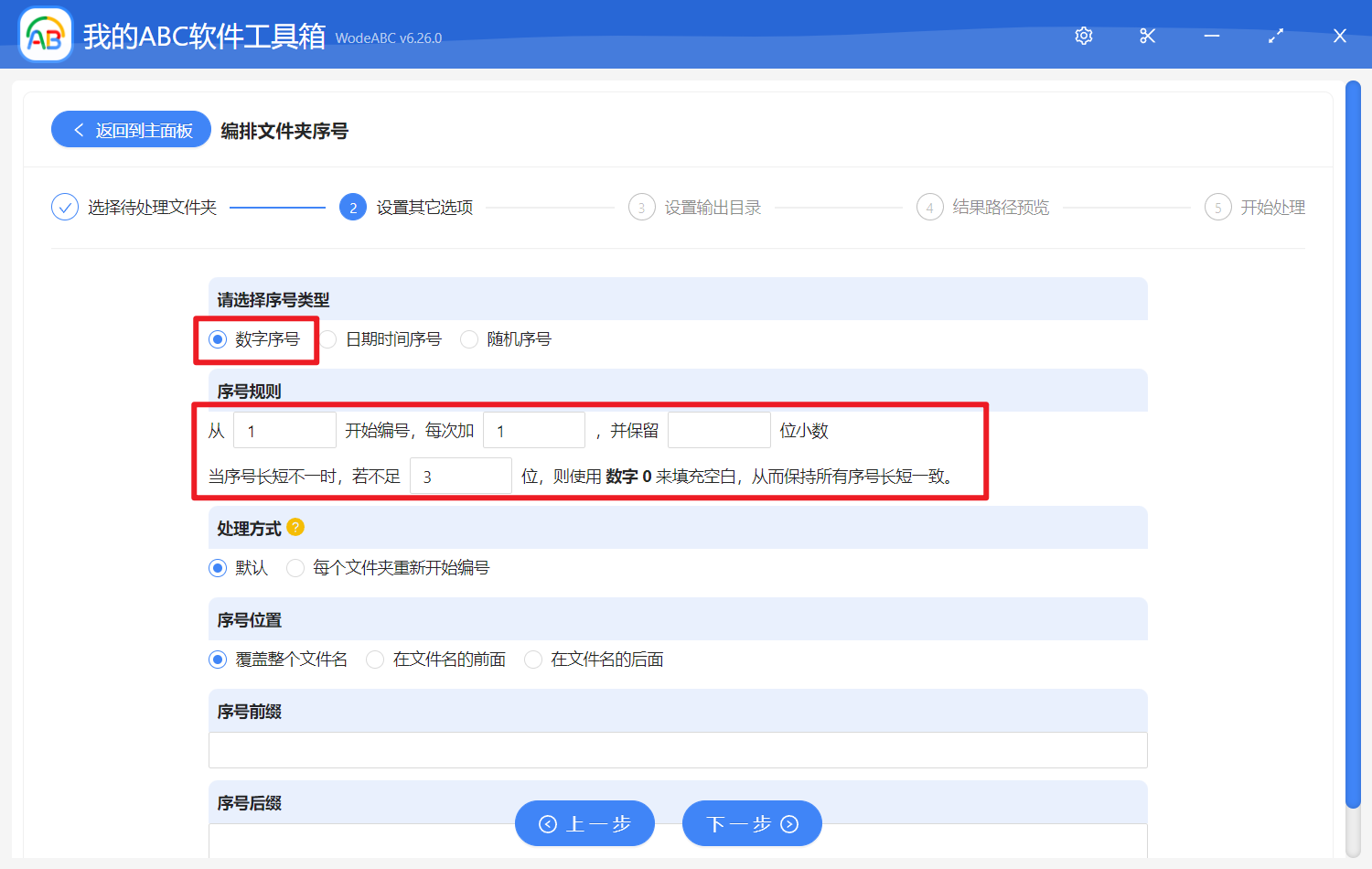Click the decimal places input after 并保留
The image size is (1372, 869).
coord(719,429)
